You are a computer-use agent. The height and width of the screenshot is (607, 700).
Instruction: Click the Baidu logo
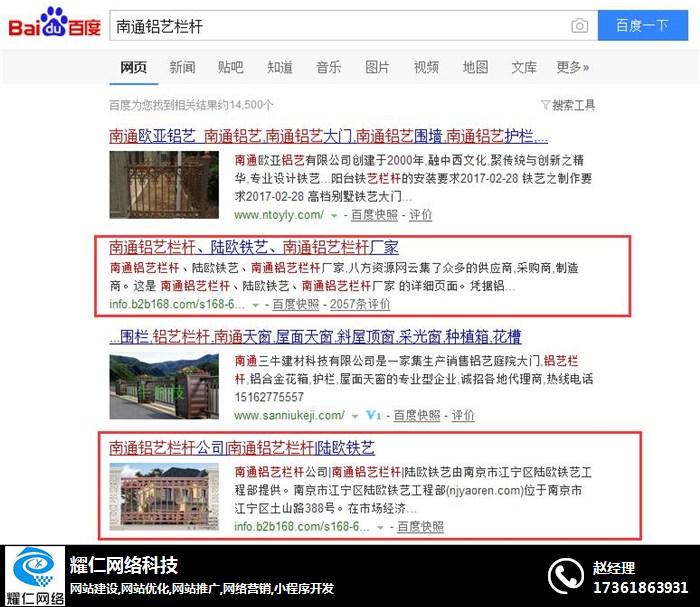54,23
